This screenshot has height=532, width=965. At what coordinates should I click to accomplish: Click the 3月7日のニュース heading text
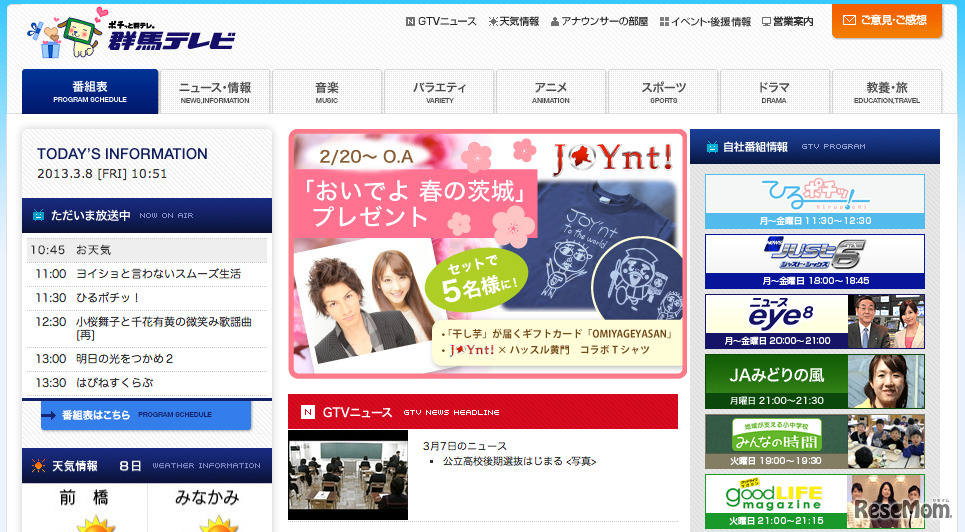465,446
